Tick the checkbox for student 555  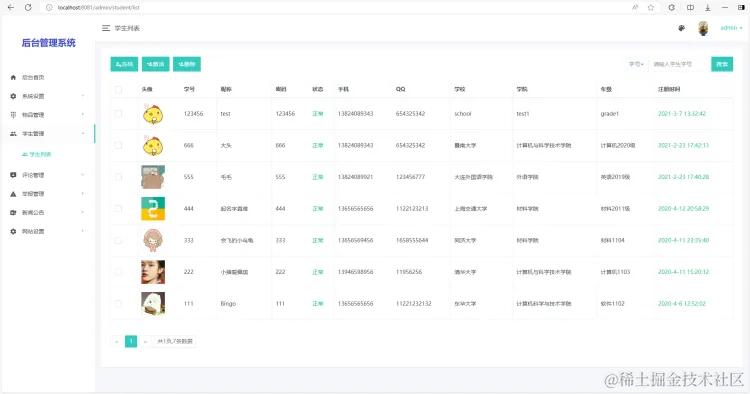click(x=118, y=177)
